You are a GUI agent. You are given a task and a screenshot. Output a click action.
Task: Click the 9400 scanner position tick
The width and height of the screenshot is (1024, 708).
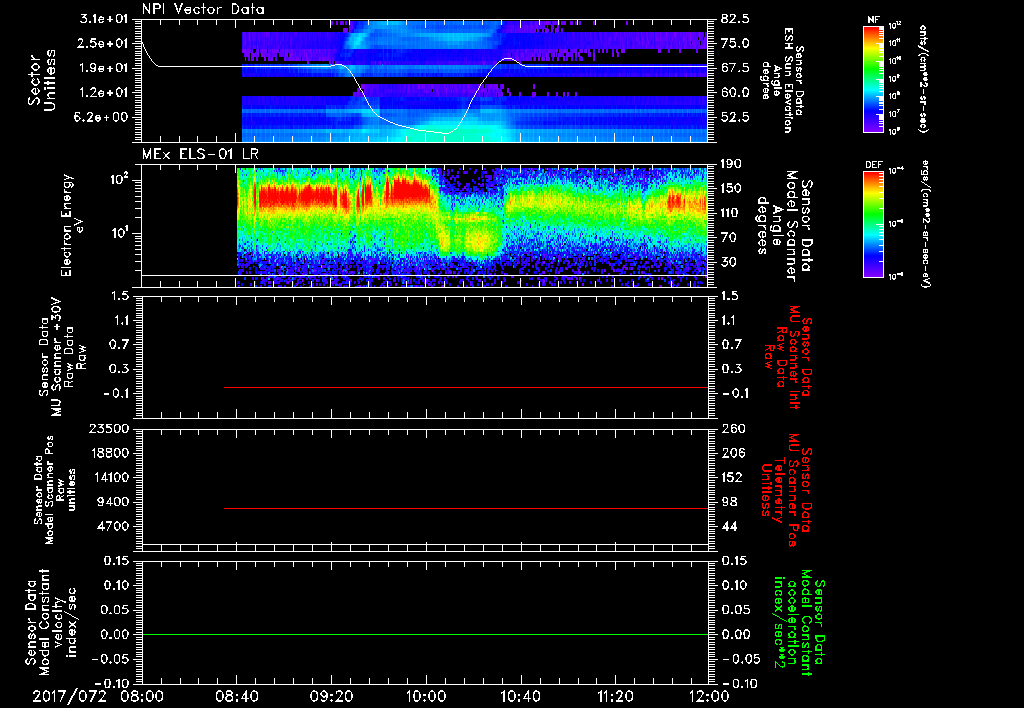(112, 502)
